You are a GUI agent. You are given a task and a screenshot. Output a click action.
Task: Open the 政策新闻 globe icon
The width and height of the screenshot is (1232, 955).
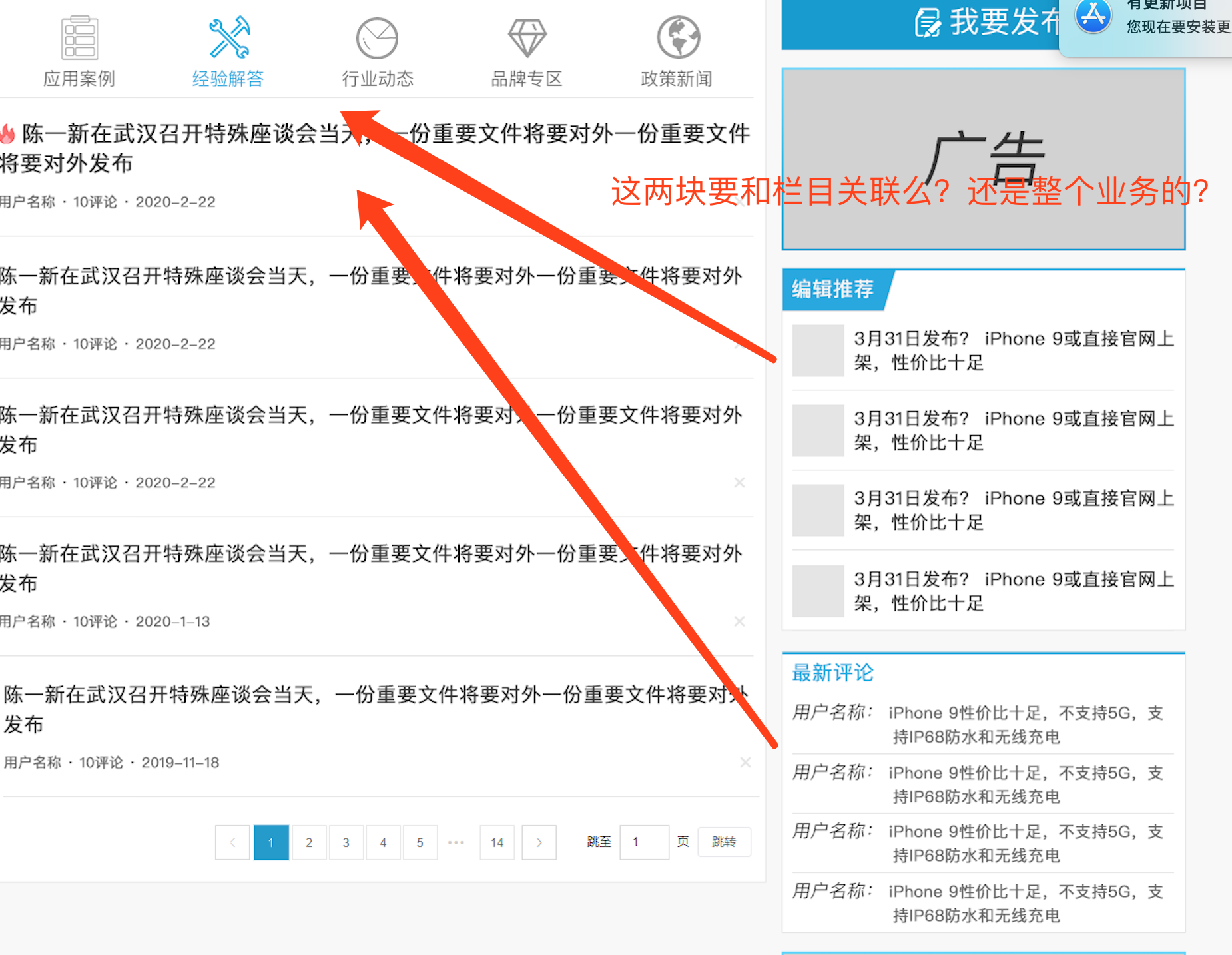(678, 39)
